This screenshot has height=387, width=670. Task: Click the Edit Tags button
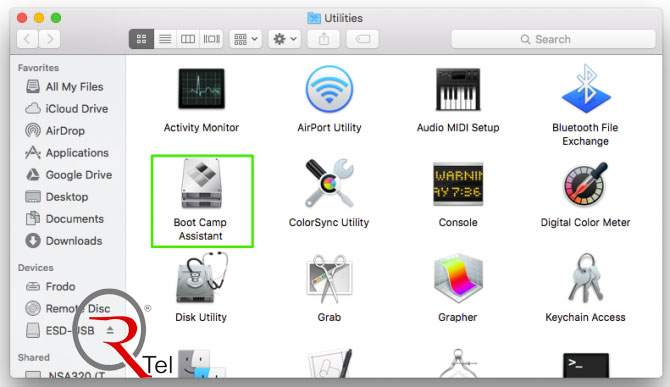(362, 39)
